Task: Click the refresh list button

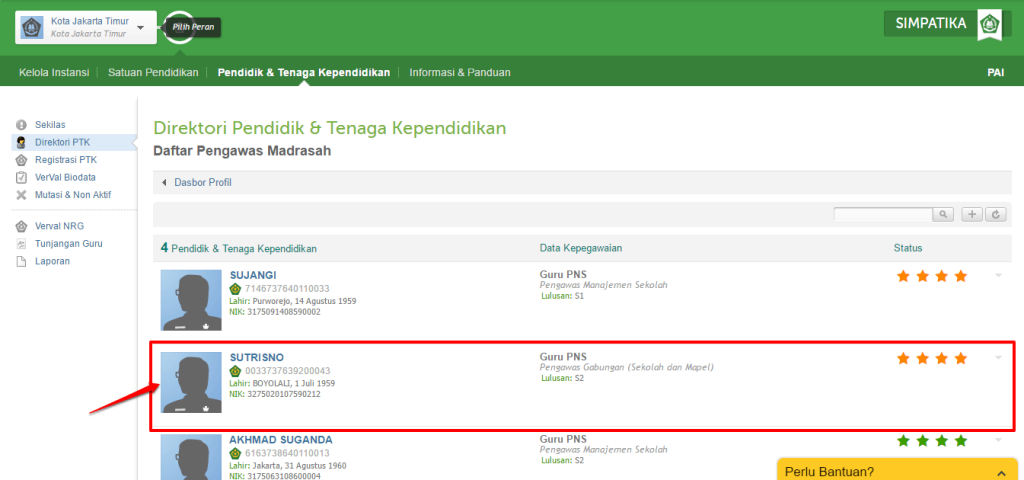Action: pos(995,214)
